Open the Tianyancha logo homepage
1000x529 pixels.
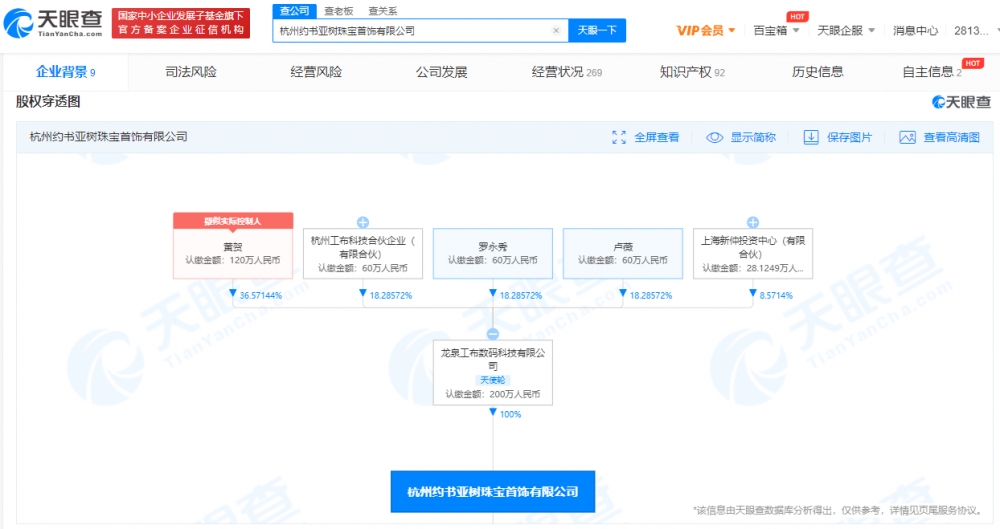[53, 24]
